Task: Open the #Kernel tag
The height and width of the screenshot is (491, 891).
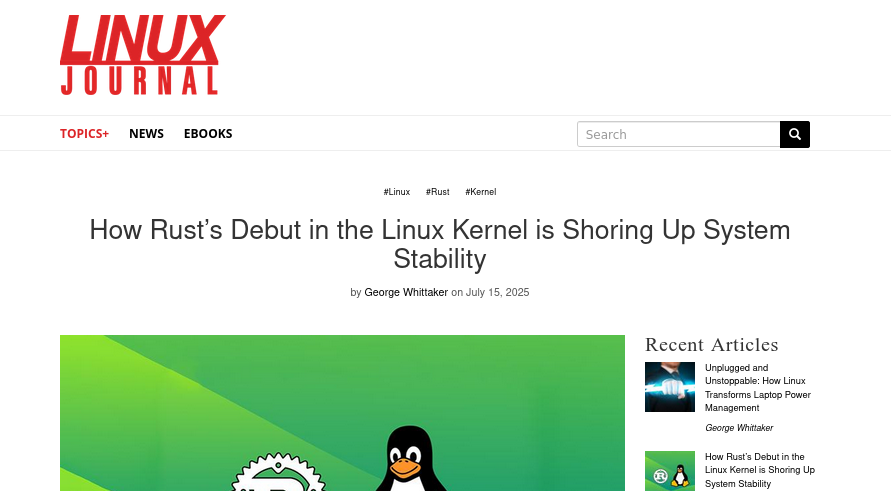Action: [x=481, y=192]
